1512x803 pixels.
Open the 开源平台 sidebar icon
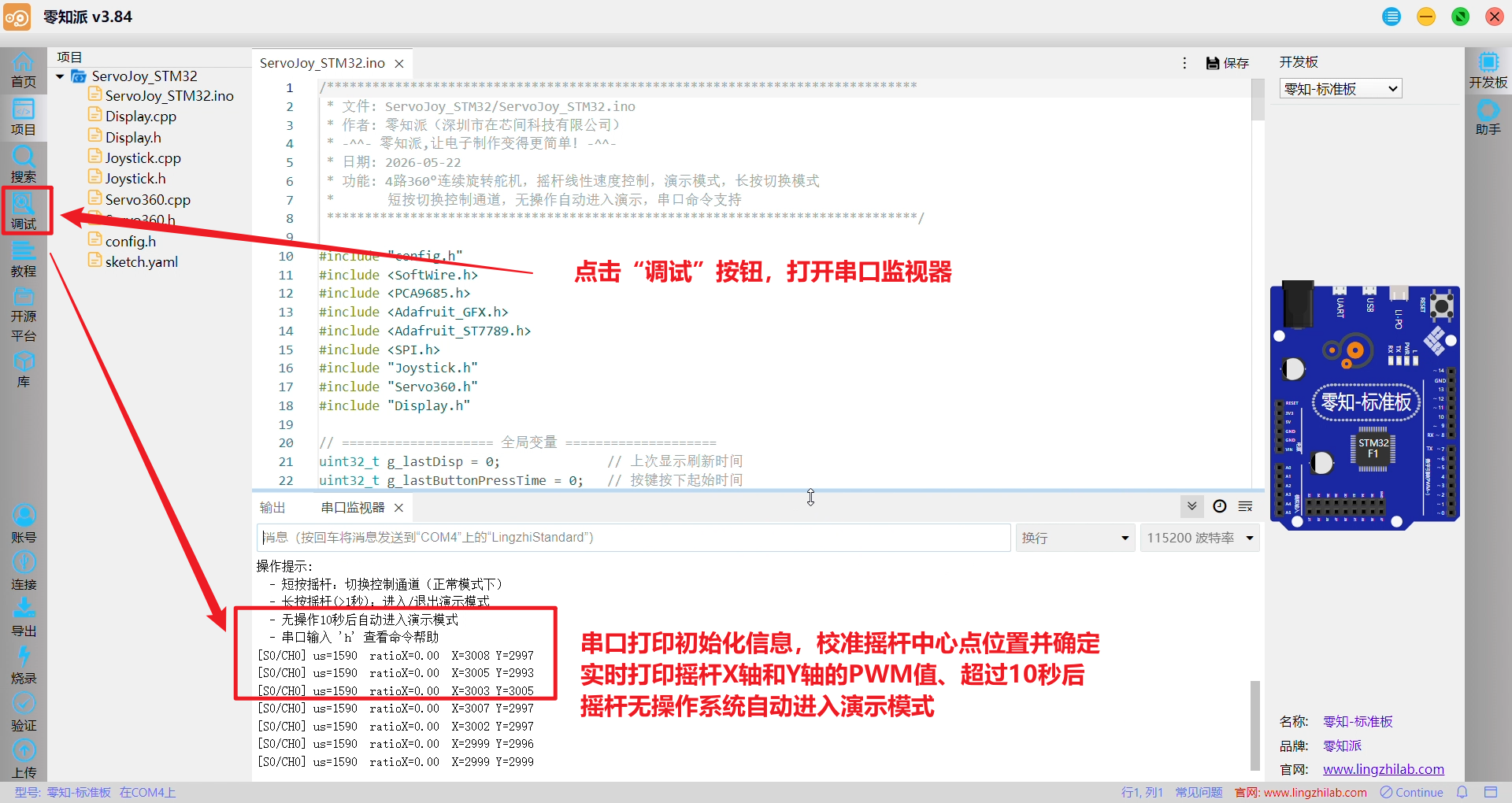pos(23,315)
